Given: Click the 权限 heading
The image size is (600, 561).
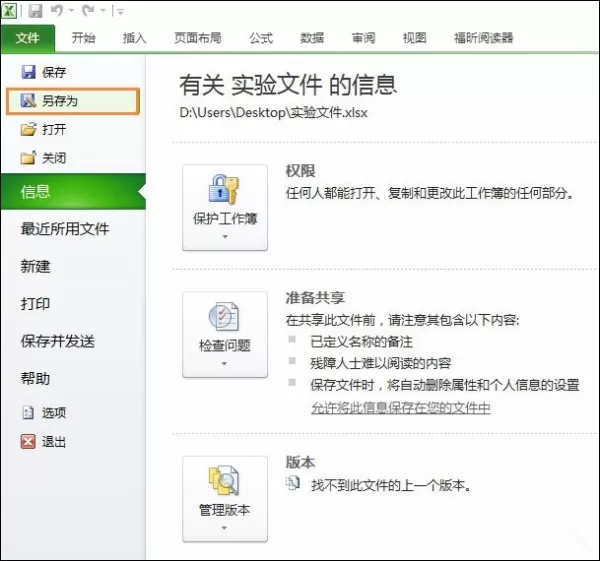Looking at the screenshot, I should point(300,171).
